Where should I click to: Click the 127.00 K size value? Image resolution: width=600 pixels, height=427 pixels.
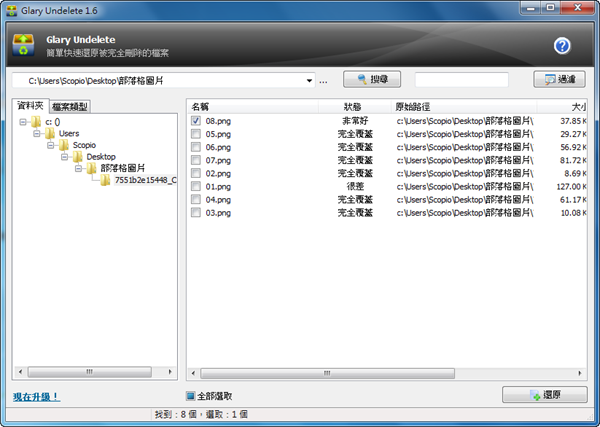[571, 186]
